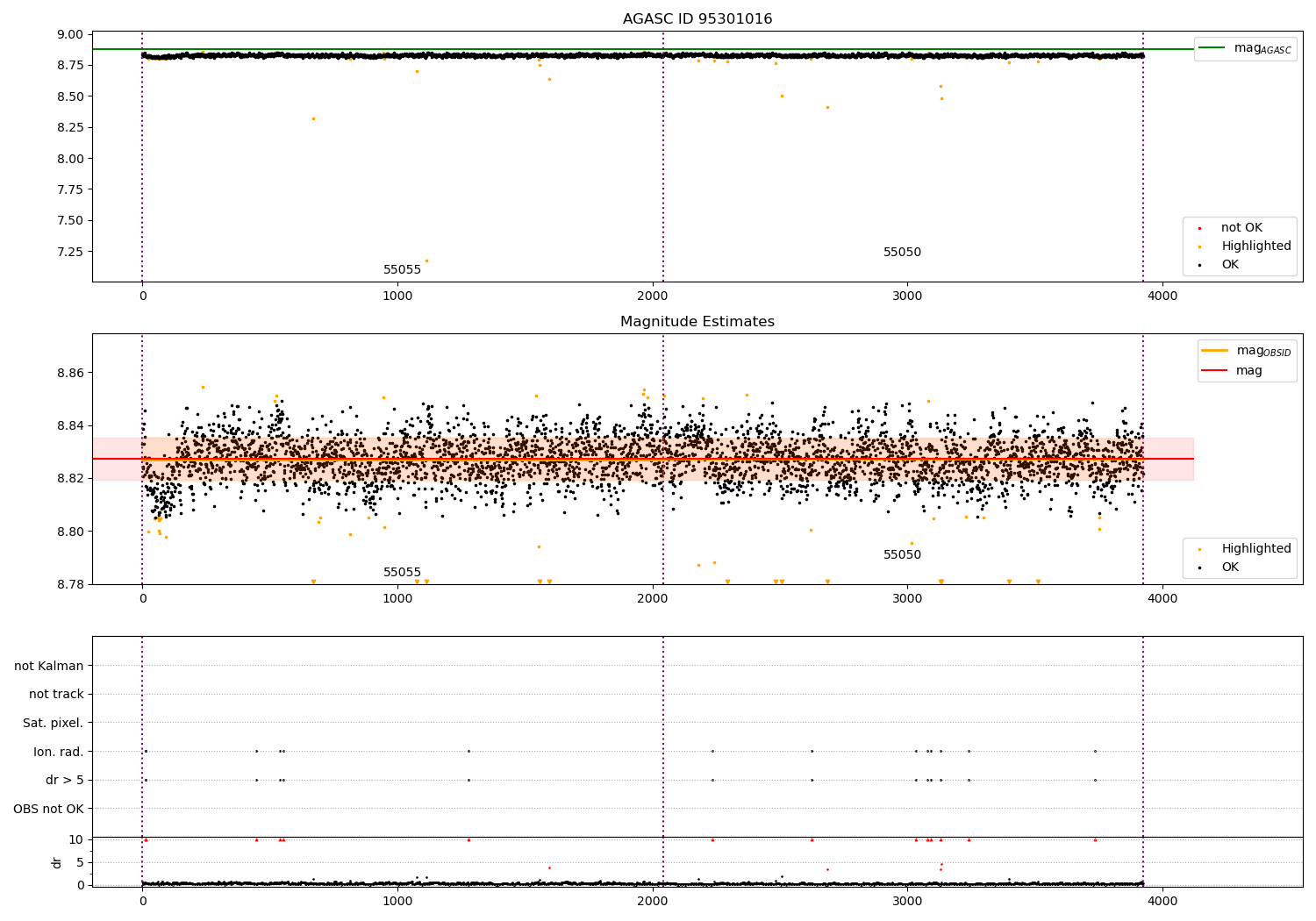Screen dimensions: 1316x921
Task: Click the 'Ion. rad.' axis label
Action: (x=59, y=752)
